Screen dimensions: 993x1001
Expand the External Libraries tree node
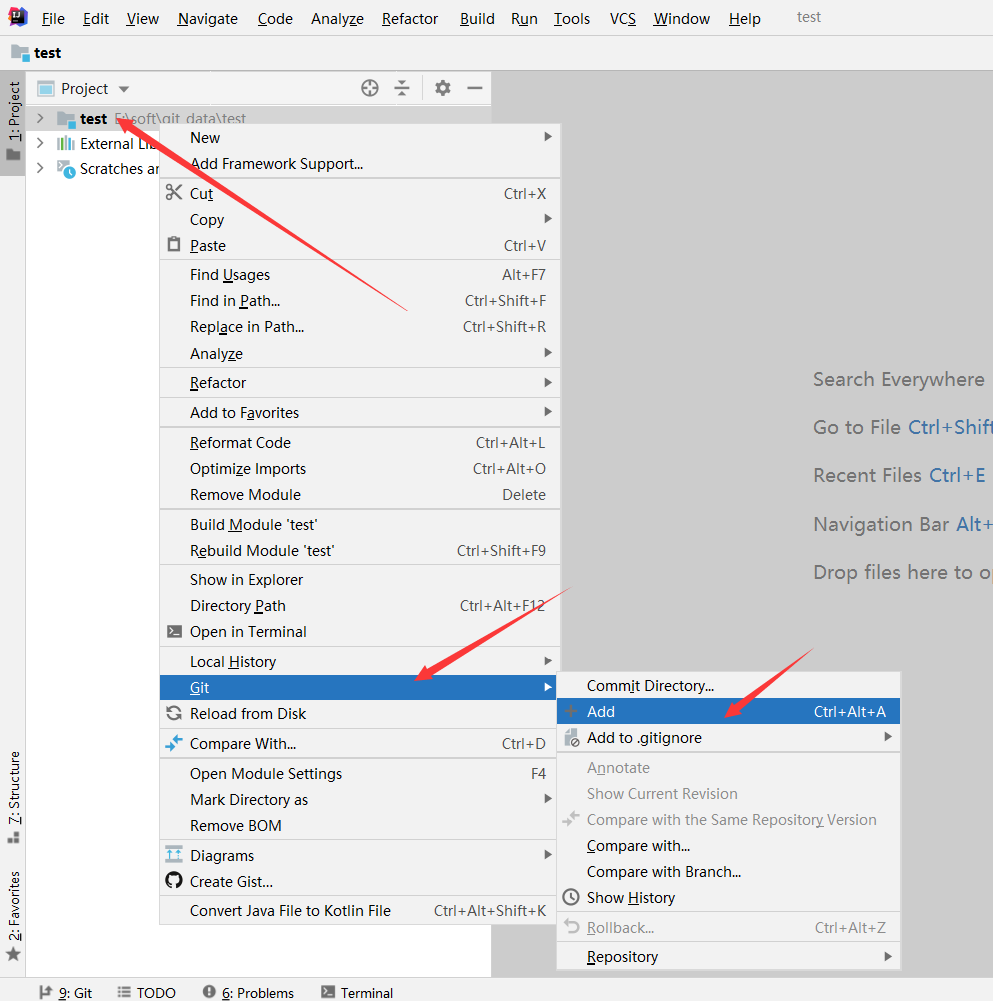click(40, 143)
